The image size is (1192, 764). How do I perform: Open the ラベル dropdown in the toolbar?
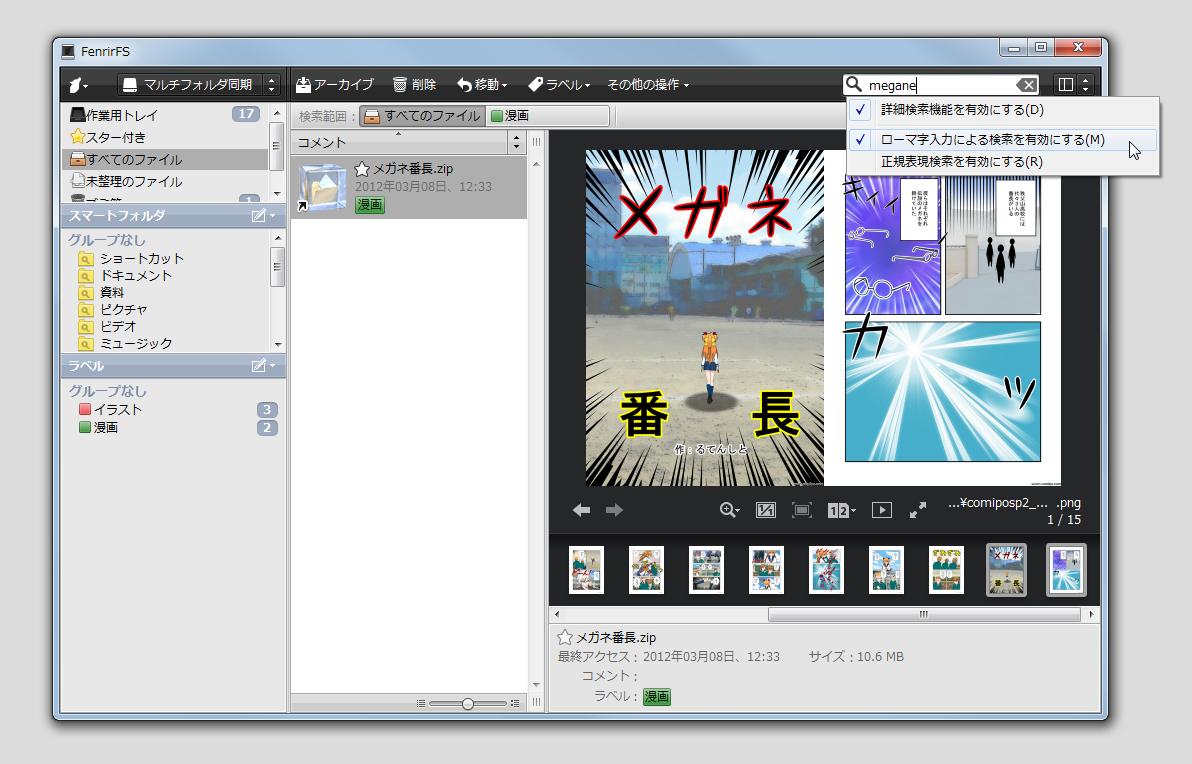(x=558, y=84)
